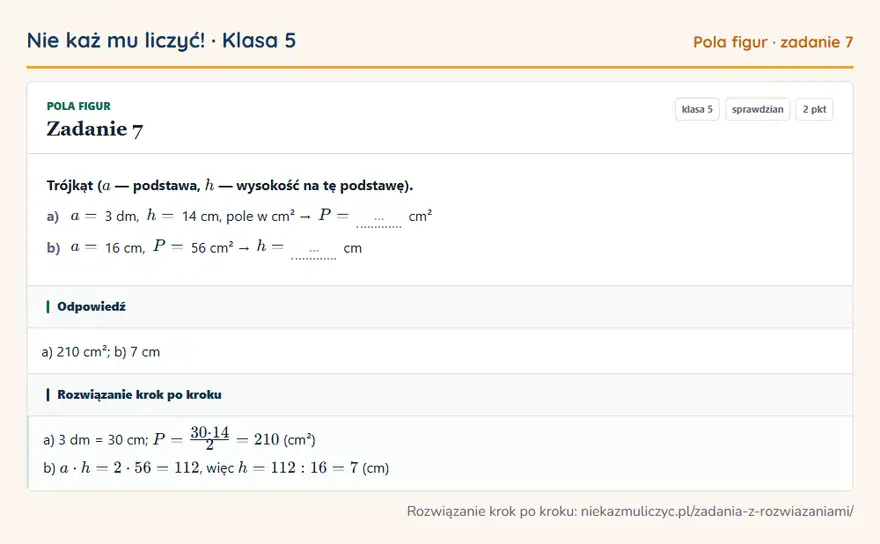880x544 pixels.
Task: Click the triangle task description line
Action: 230,185
